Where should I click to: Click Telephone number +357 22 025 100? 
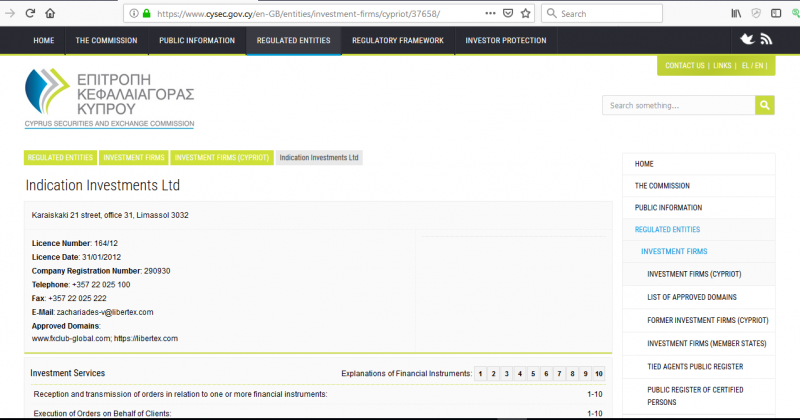click(101, 285)
